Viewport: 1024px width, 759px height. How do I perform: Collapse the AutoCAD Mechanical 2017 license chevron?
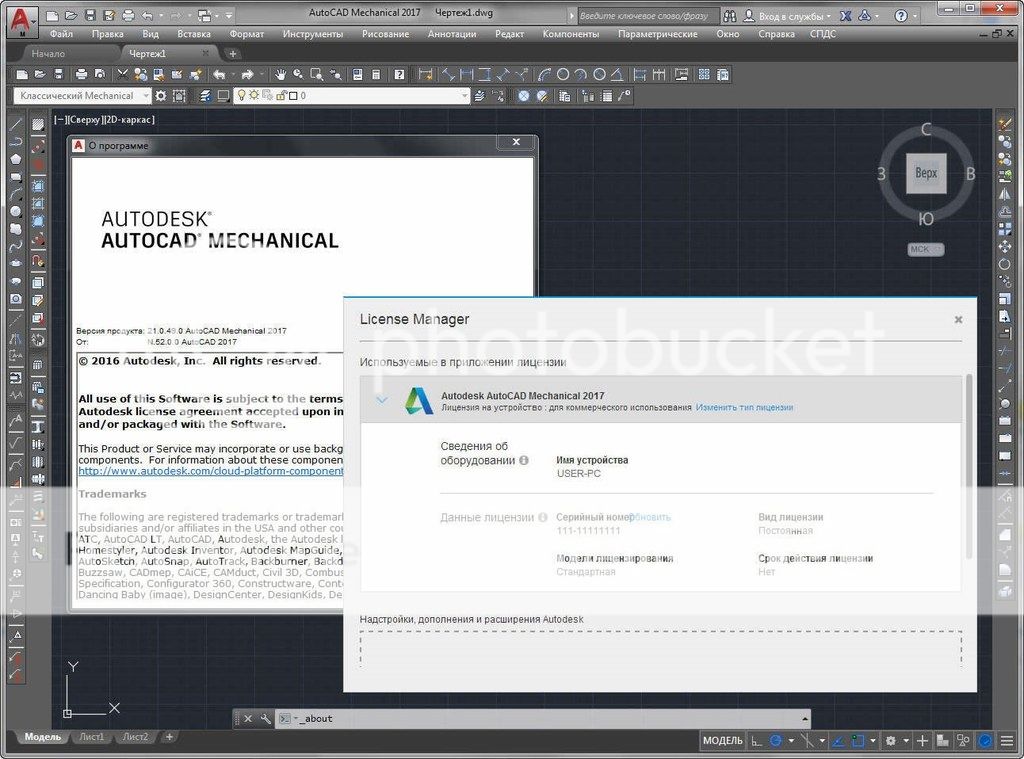point(382,400)
